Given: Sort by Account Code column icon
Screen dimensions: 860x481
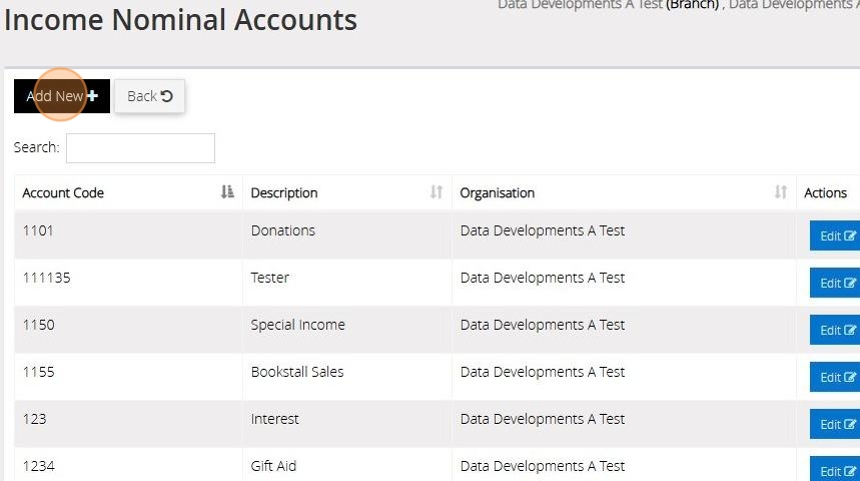Looking at the screenshot, I should [x=227, y=192].
